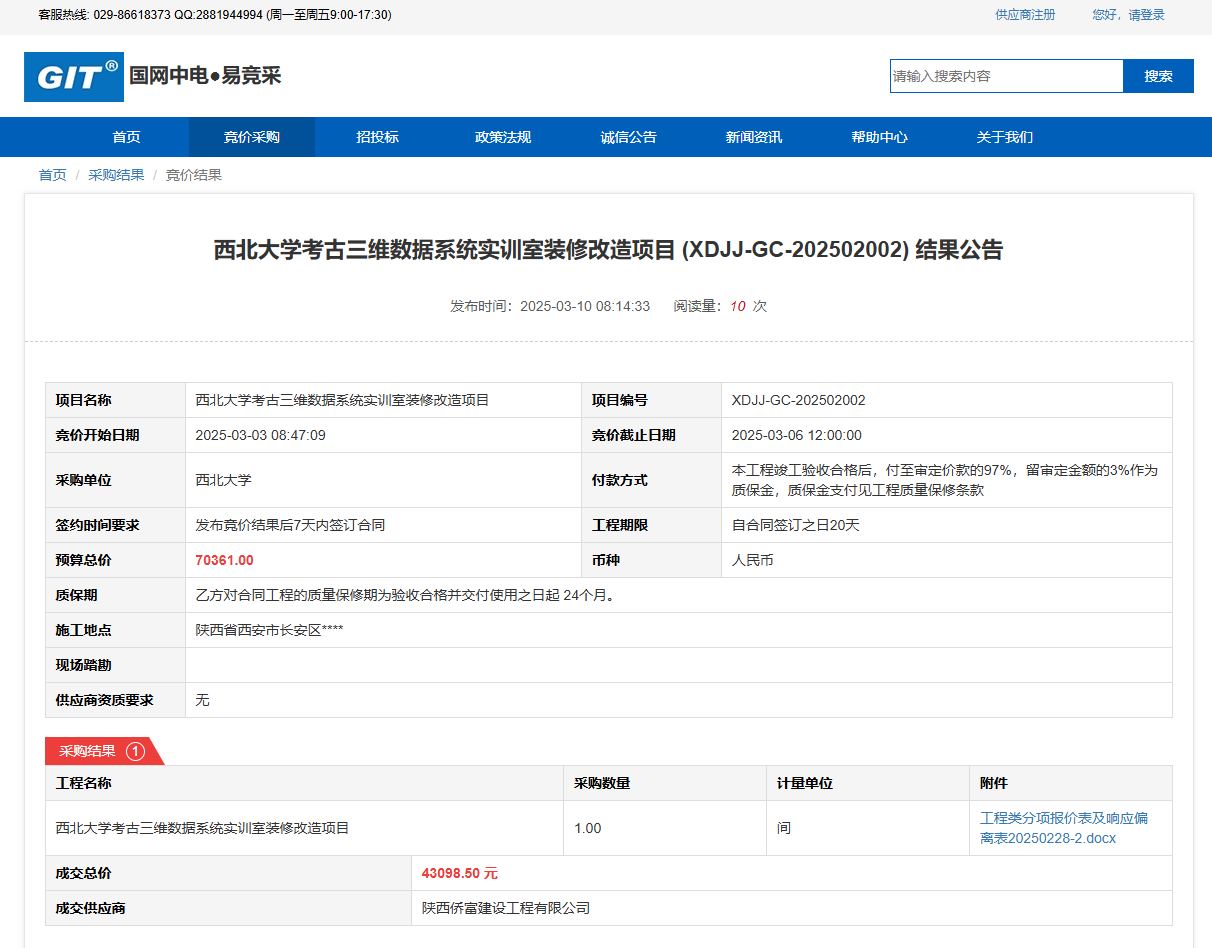This screenshot has height=948, width=1212.
Task: Click the search input field
Action: [x=1006, y=76]
